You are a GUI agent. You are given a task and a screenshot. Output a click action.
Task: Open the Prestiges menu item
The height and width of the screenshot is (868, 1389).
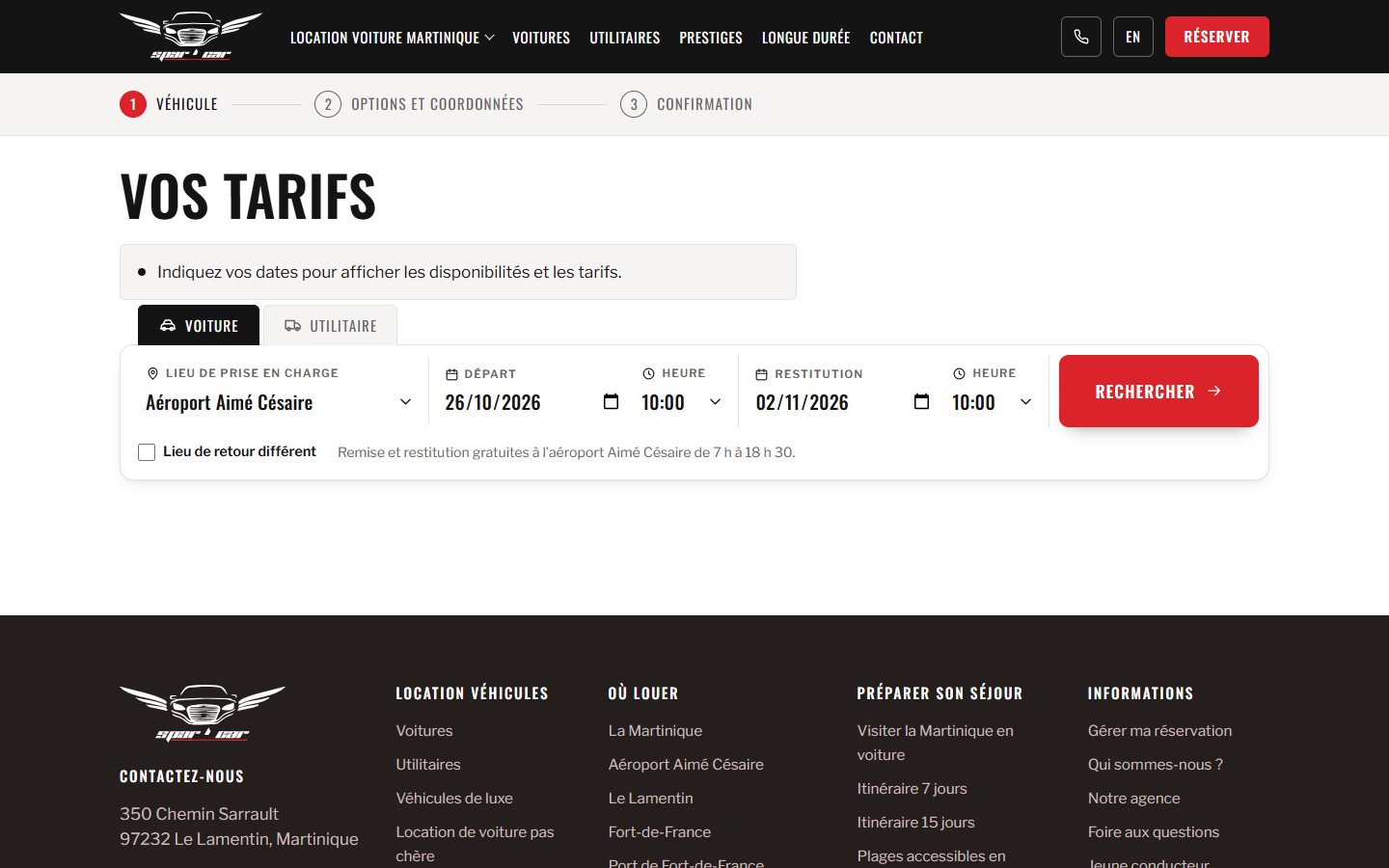(711, 38)
